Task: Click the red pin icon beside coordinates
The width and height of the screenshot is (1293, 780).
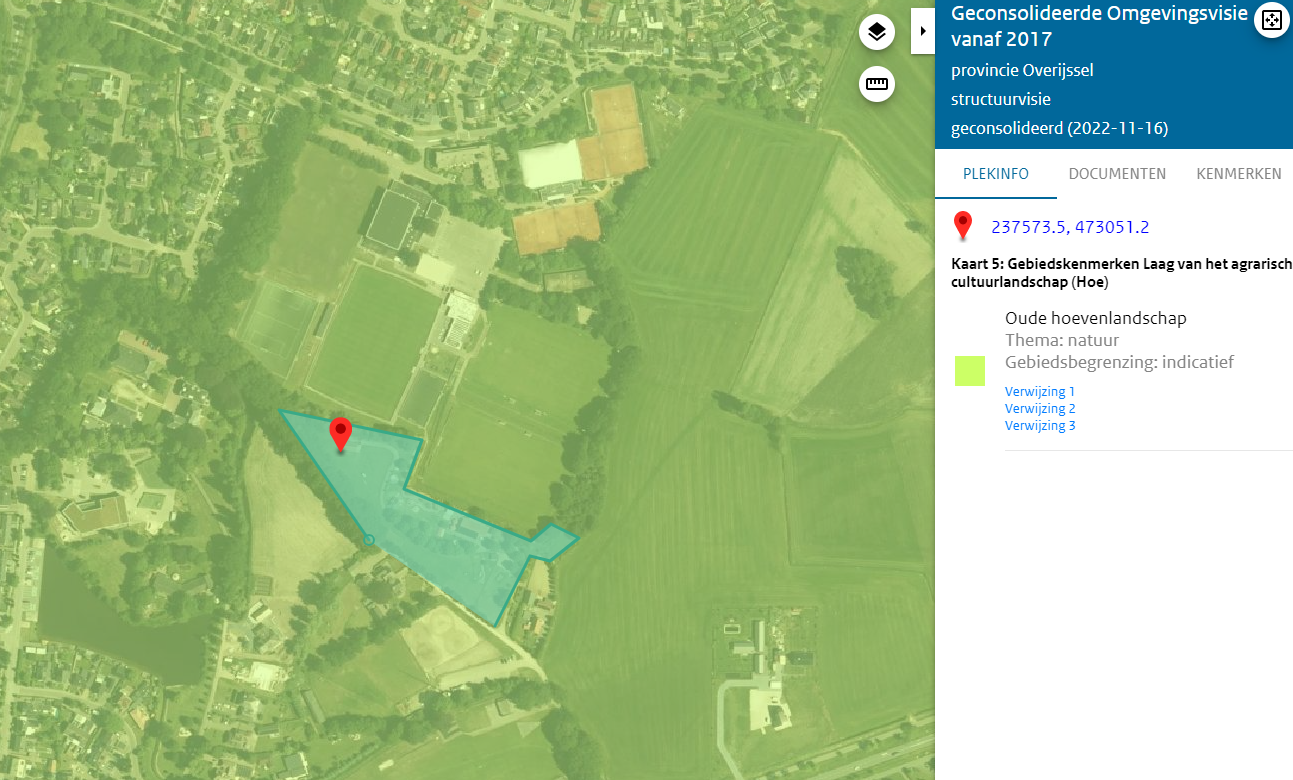Action: [x=963, y=226]
